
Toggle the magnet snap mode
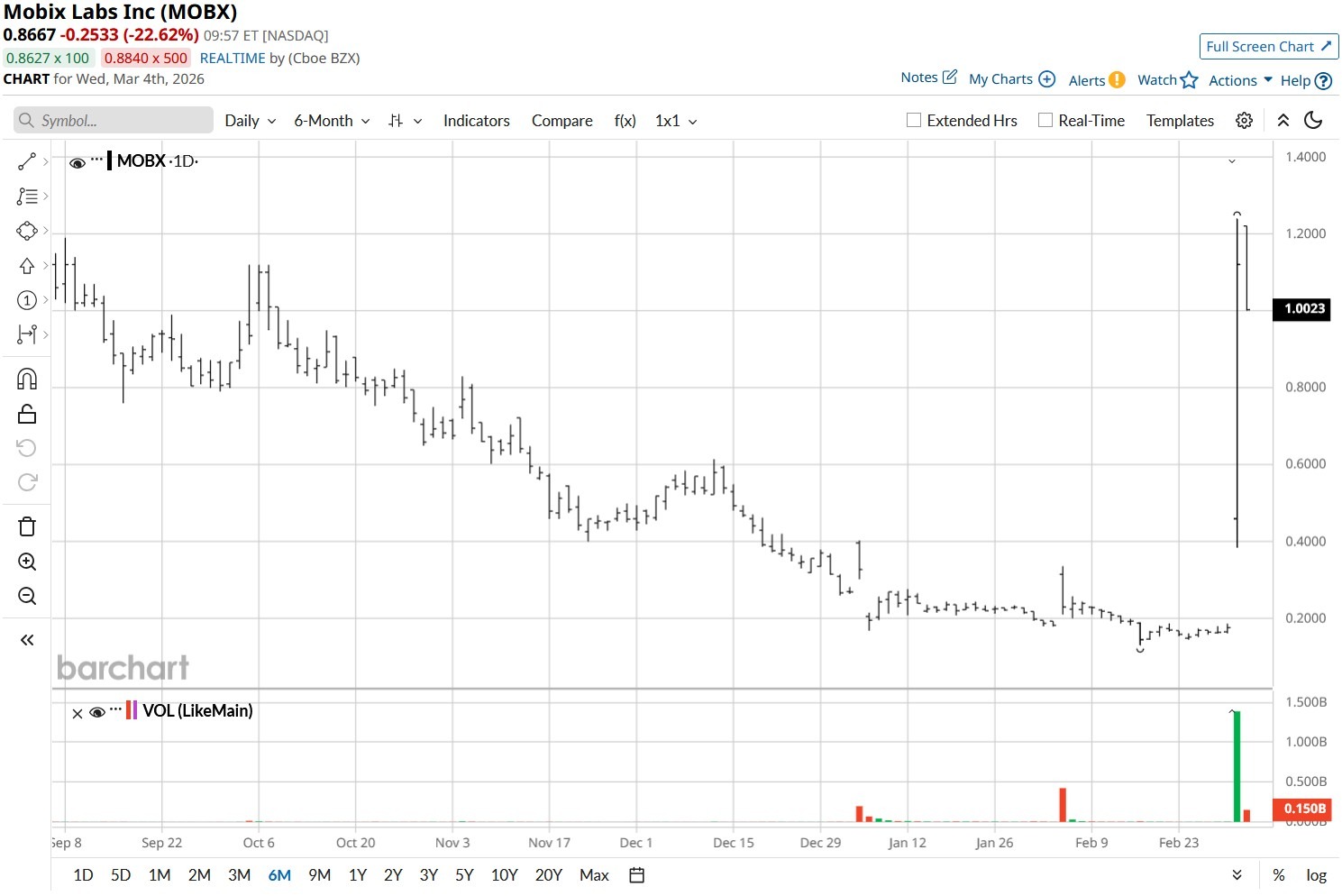tap(27, 379)
